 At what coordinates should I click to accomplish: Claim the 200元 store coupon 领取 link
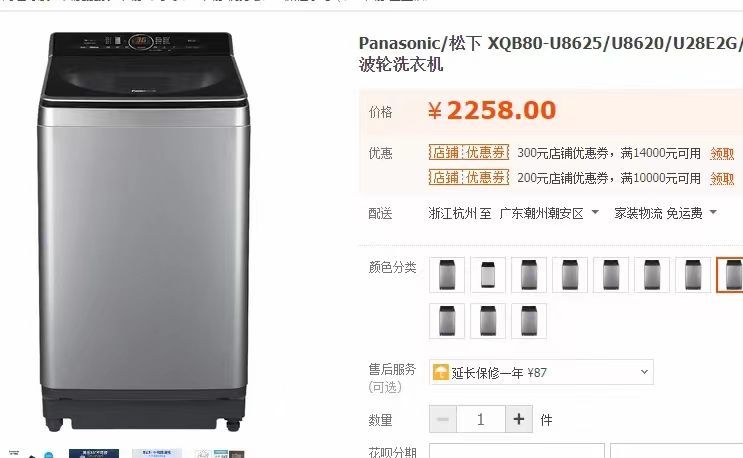point(722,179)
